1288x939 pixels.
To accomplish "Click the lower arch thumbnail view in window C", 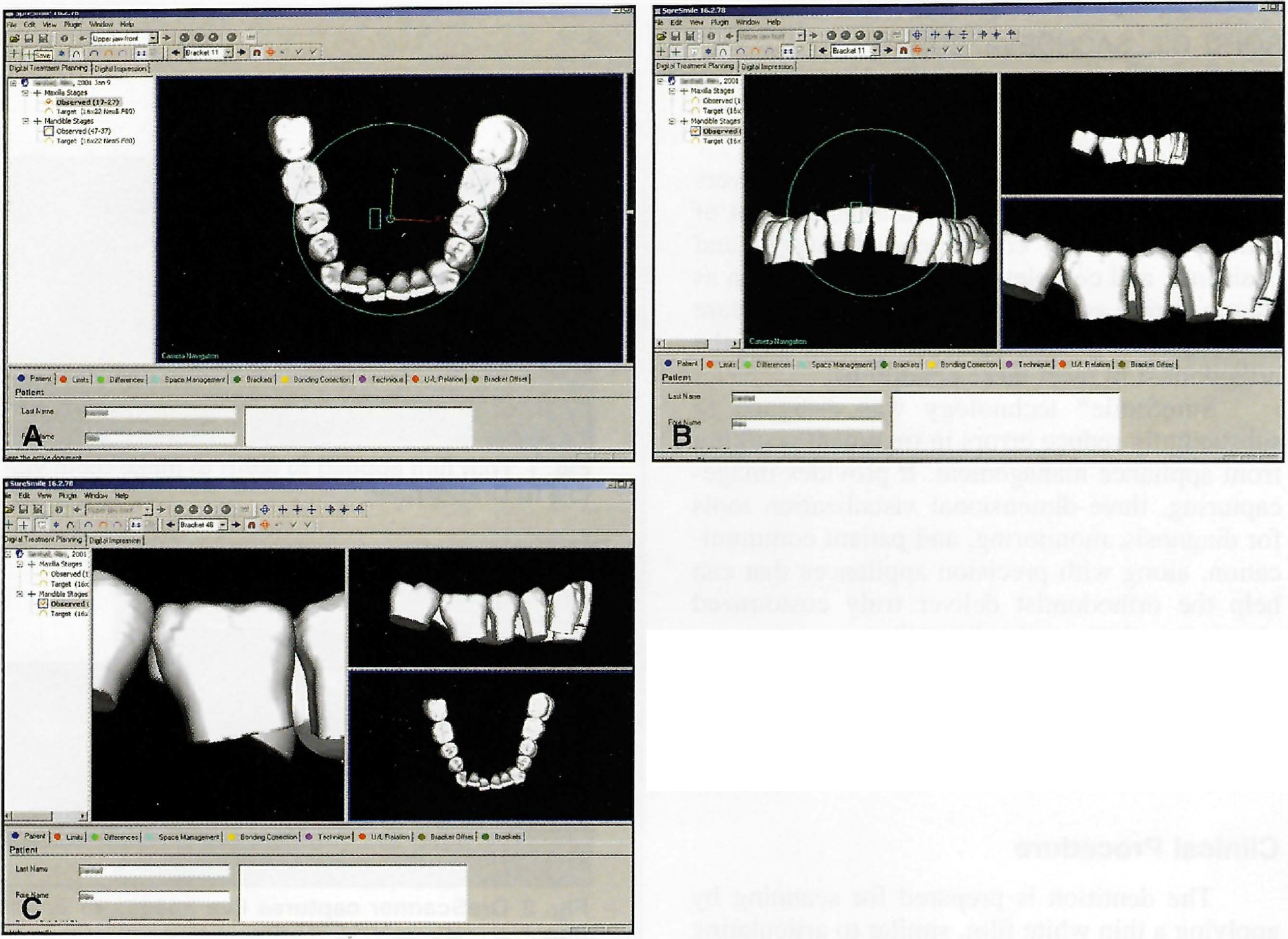I will click(491, 746).
